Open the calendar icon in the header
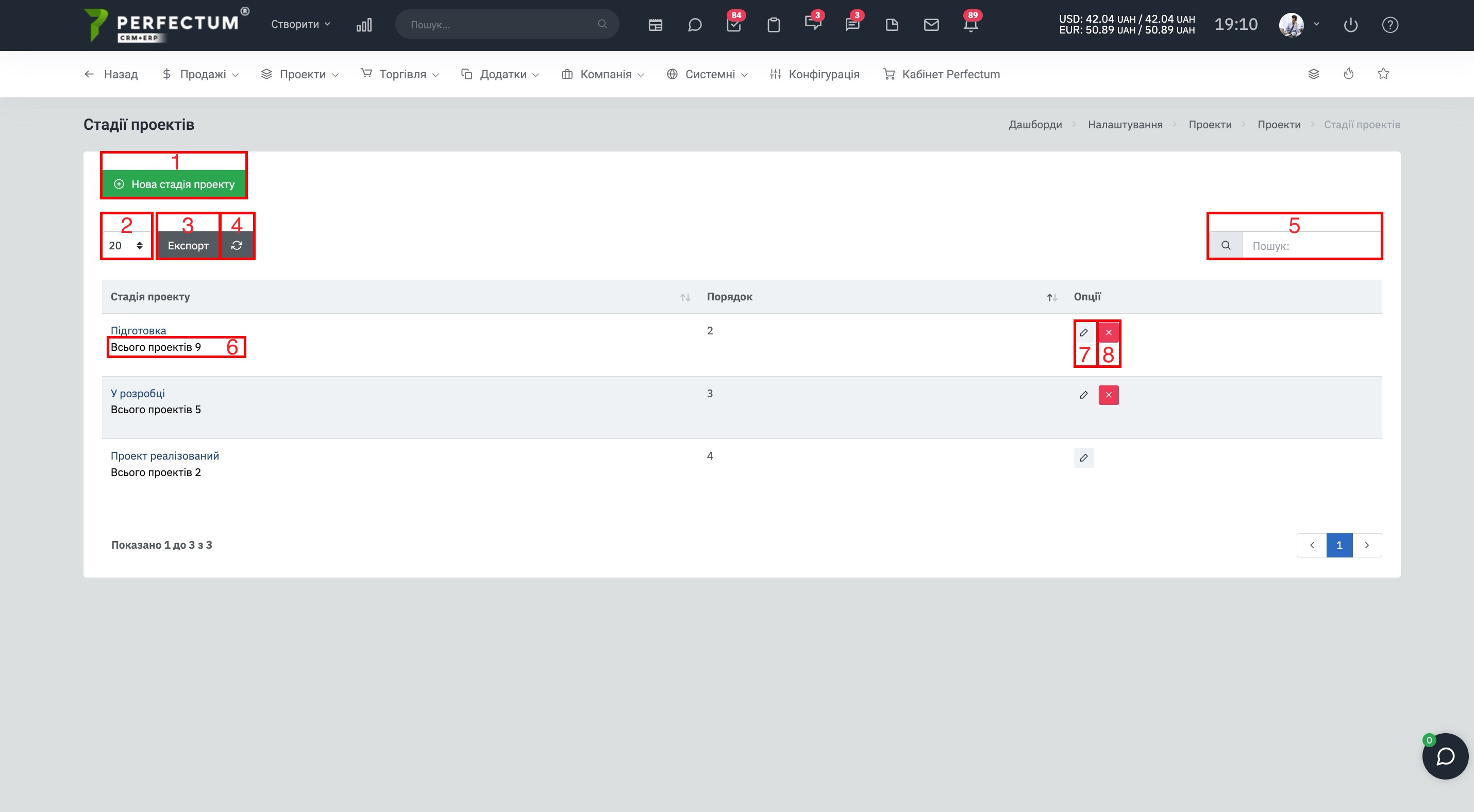This screenshot has height=812, width=1474. pos(655,25)
